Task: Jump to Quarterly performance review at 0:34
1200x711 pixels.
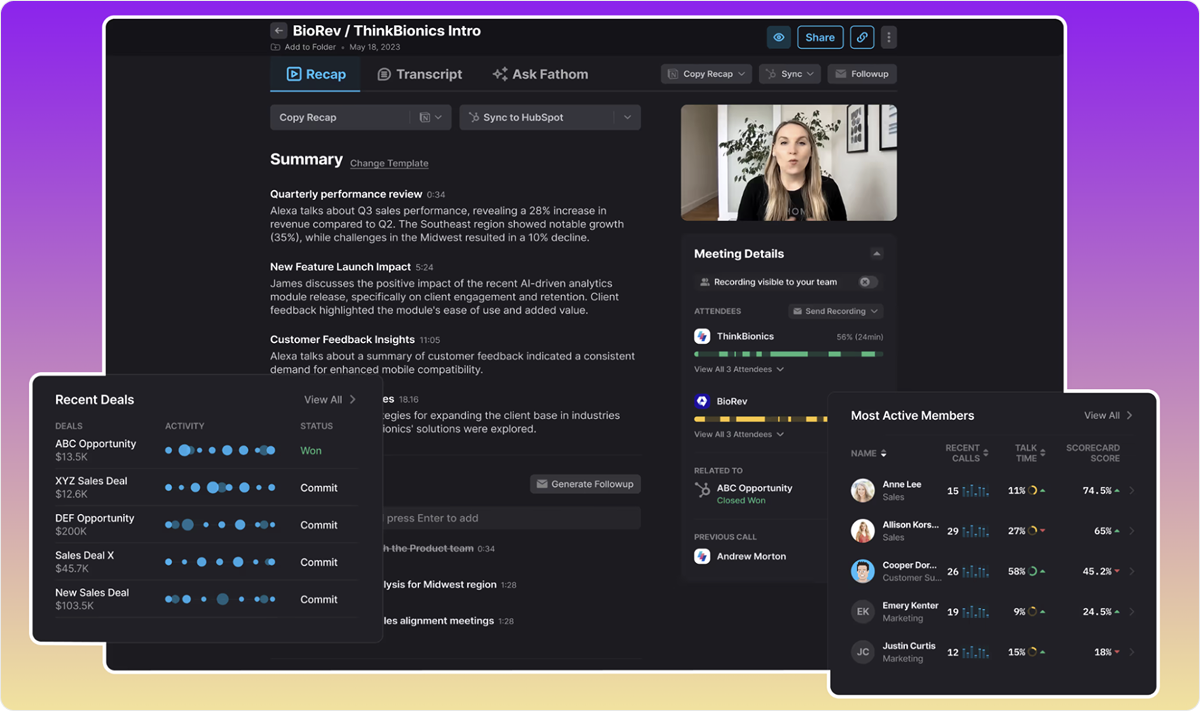Action: [357, 194]
